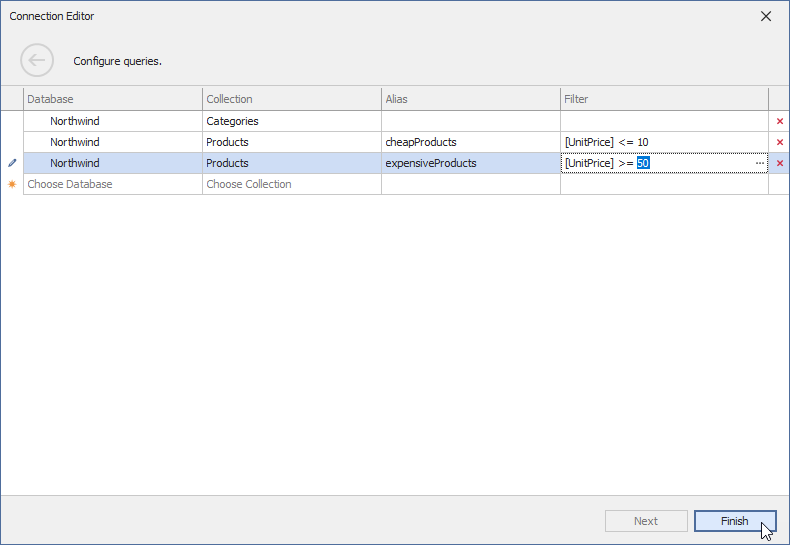Open the Choose Database dropdown
790x545 pixels.
point(112,184)
